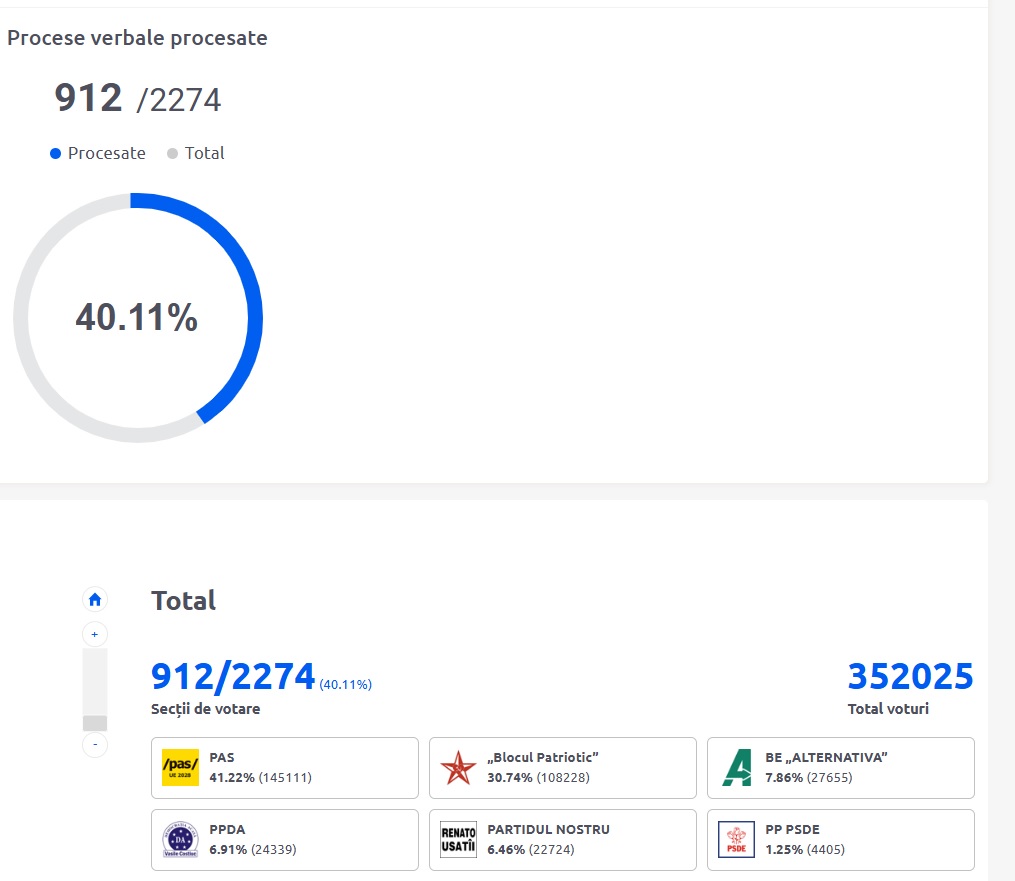Click the 352025 total votes number
Image resolution: width=1015 pixels, height=881 pixels.
910,677
